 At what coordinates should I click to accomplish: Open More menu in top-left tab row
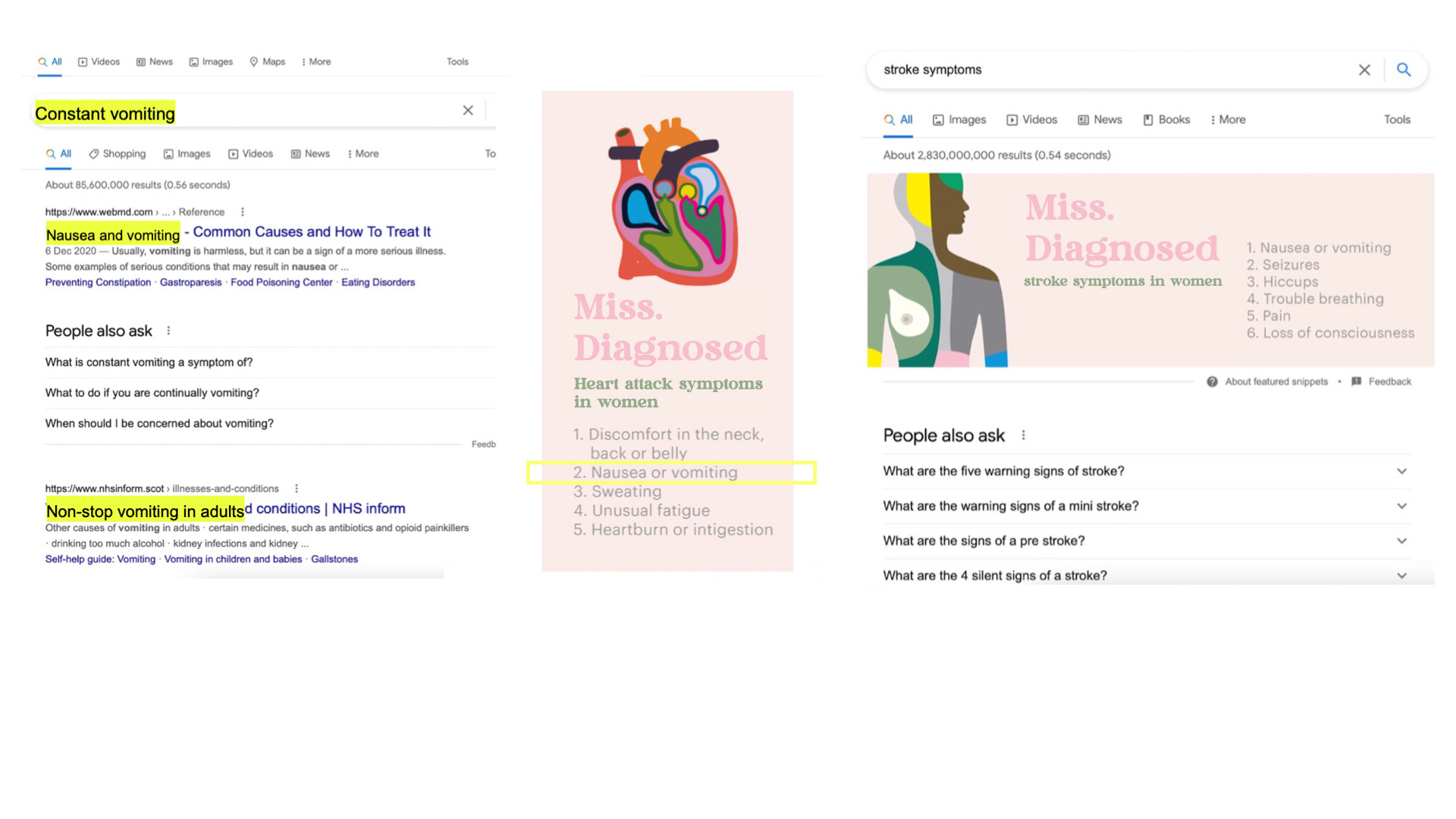[x=316, y=62]
